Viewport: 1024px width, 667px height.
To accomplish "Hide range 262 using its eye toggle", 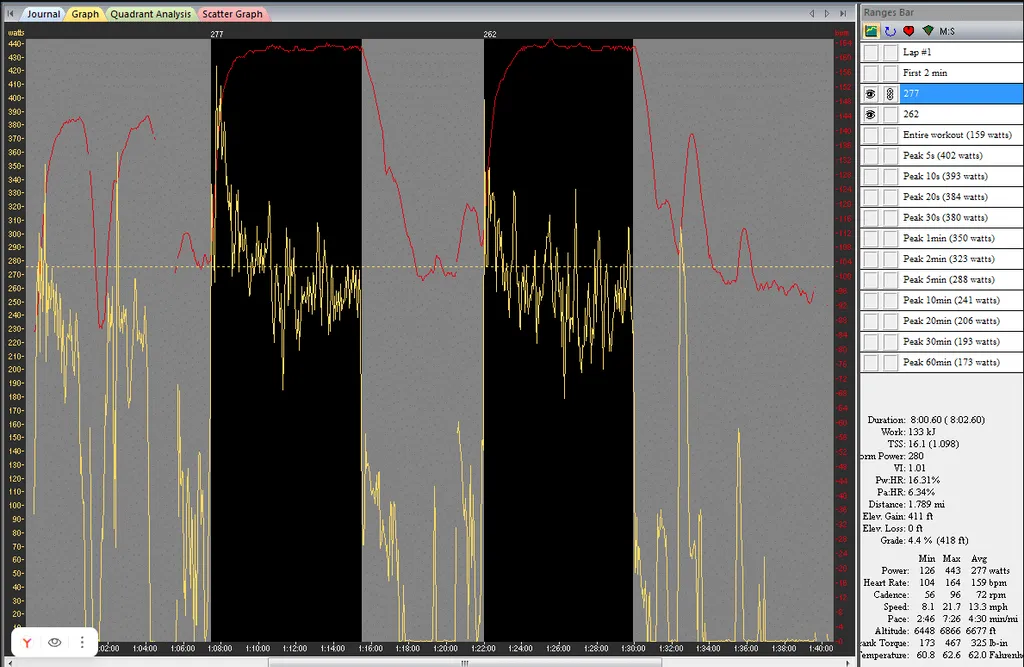I will 871,114.
